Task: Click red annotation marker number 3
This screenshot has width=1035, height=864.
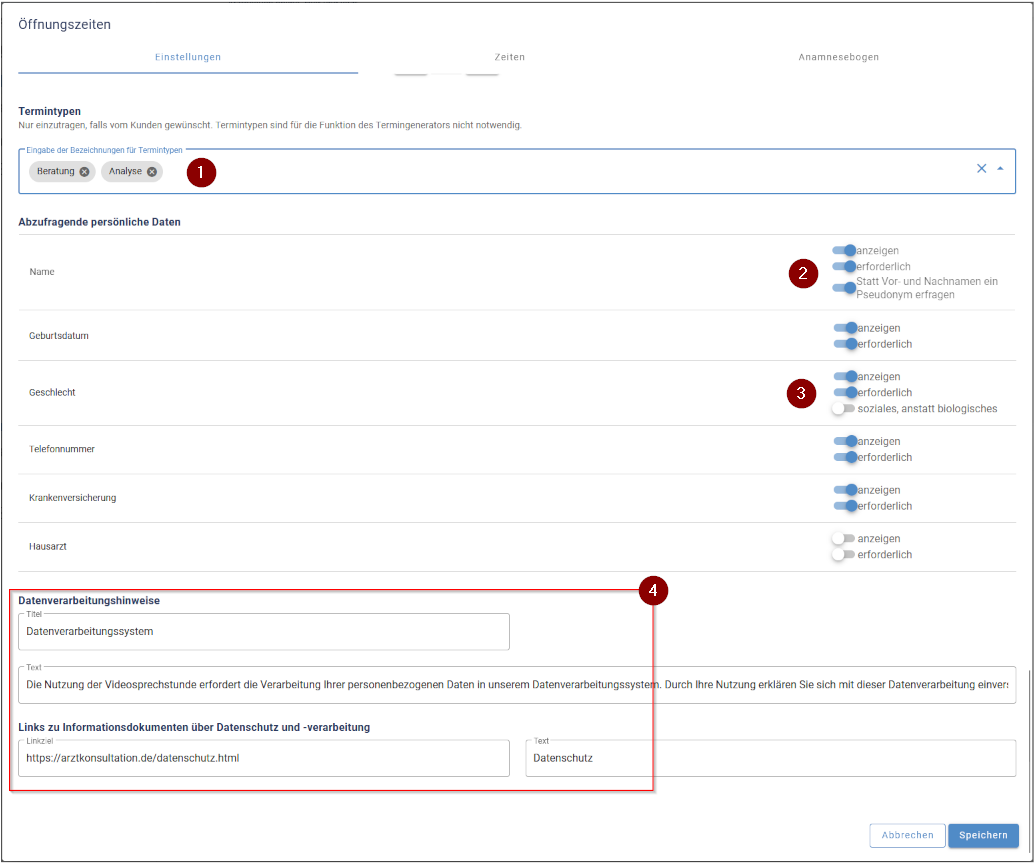Action: click(x=801, y=394)
